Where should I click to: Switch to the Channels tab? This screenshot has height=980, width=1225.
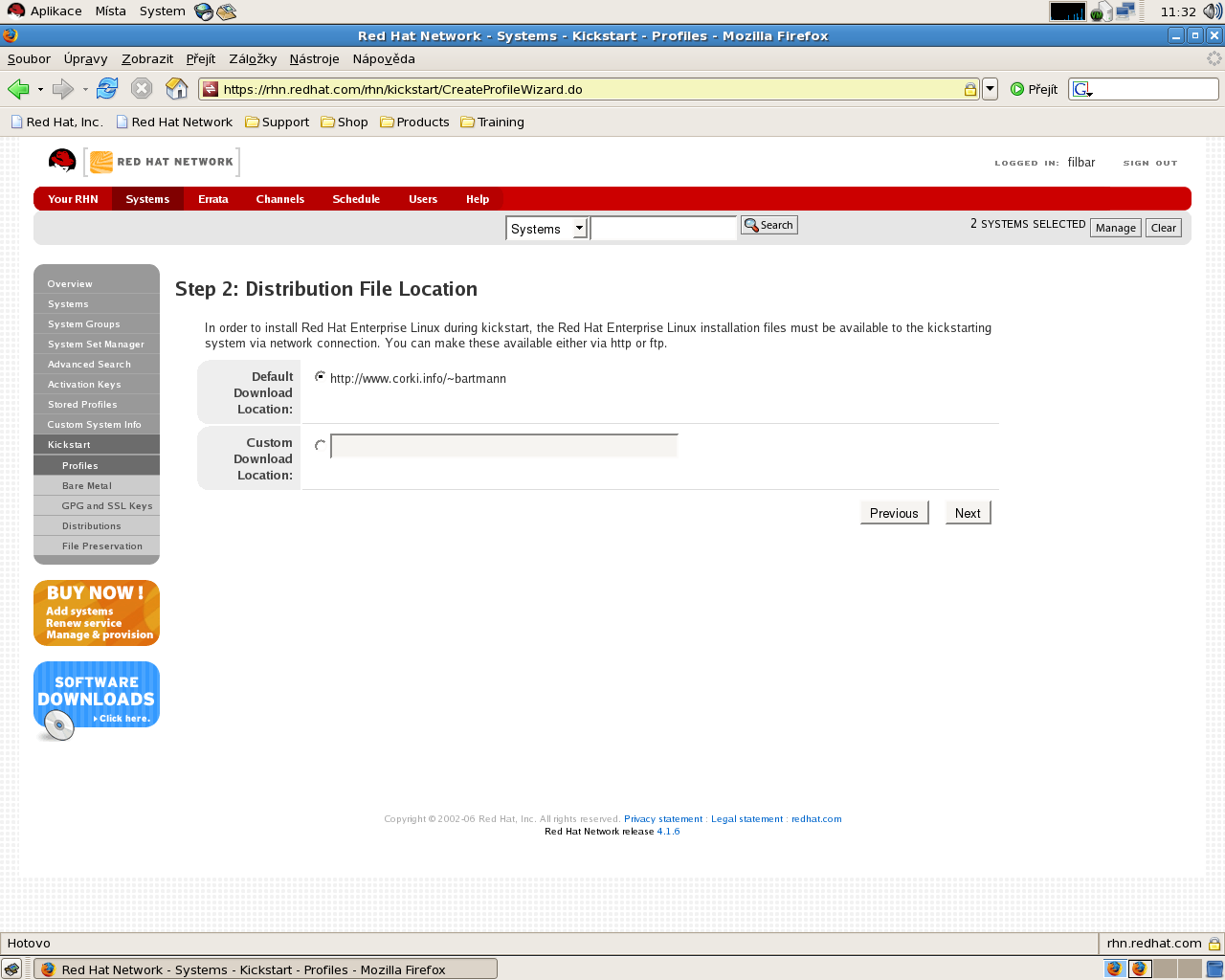pyautogui.click(x=280, y=199)
